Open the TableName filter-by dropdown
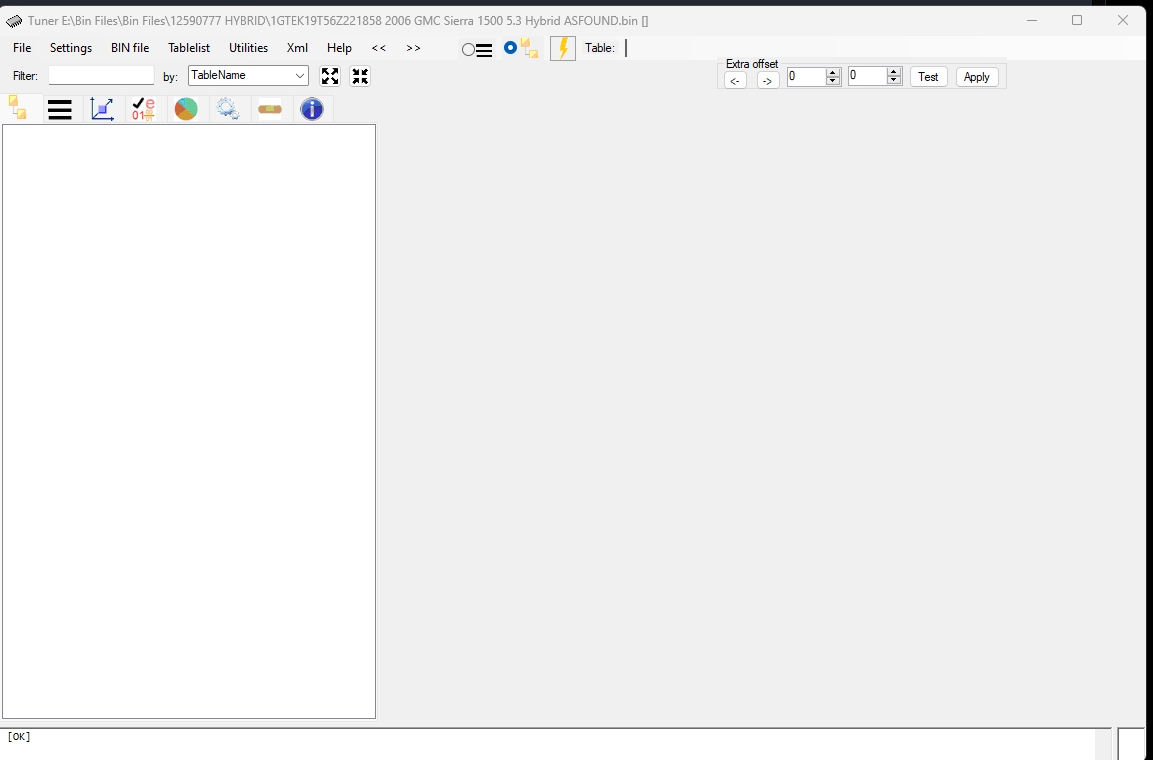1153x760 pixels. pos(249,75)
